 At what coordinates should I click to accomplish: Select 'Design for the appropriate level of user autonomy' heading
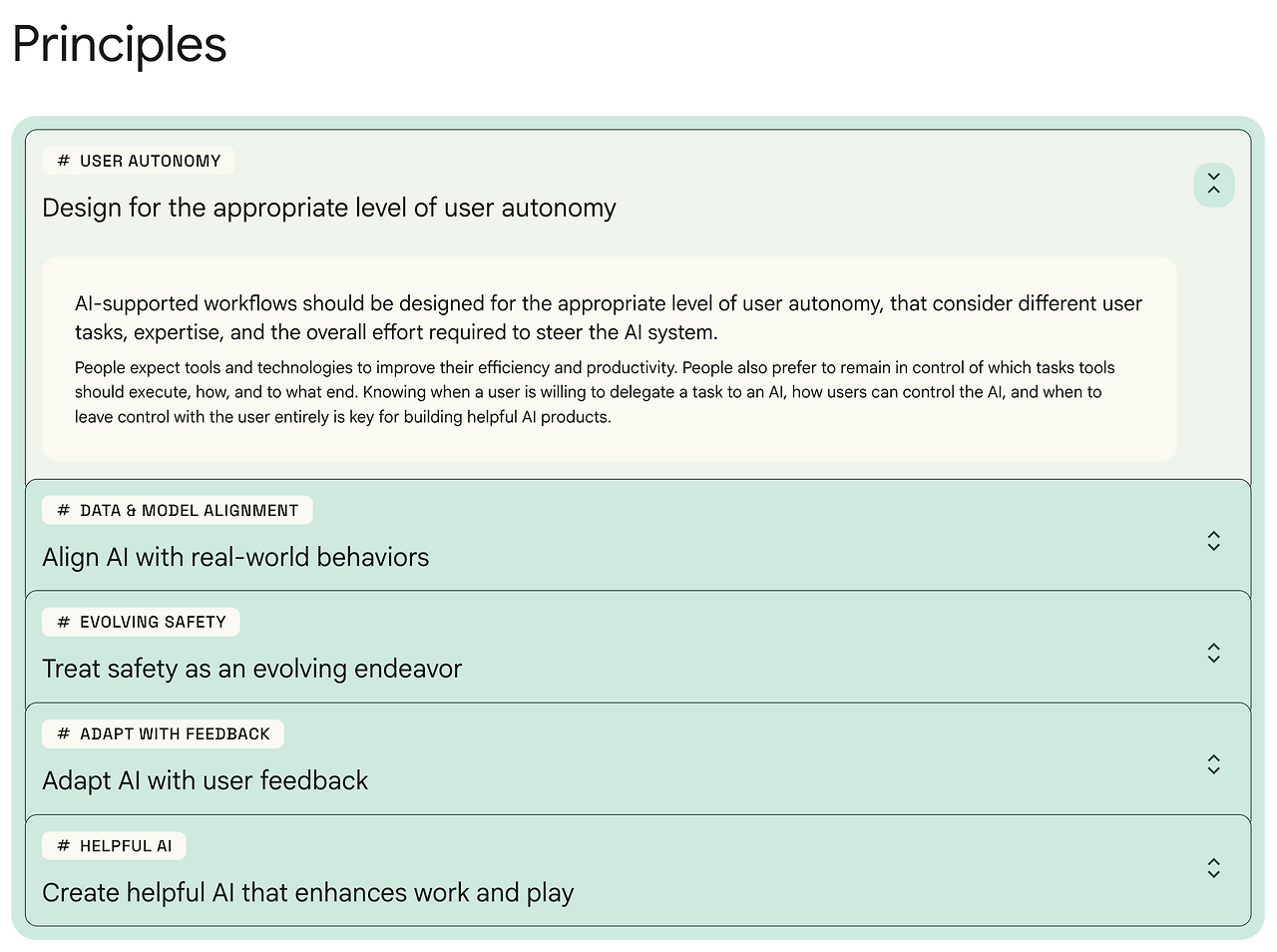click(329, 208)
